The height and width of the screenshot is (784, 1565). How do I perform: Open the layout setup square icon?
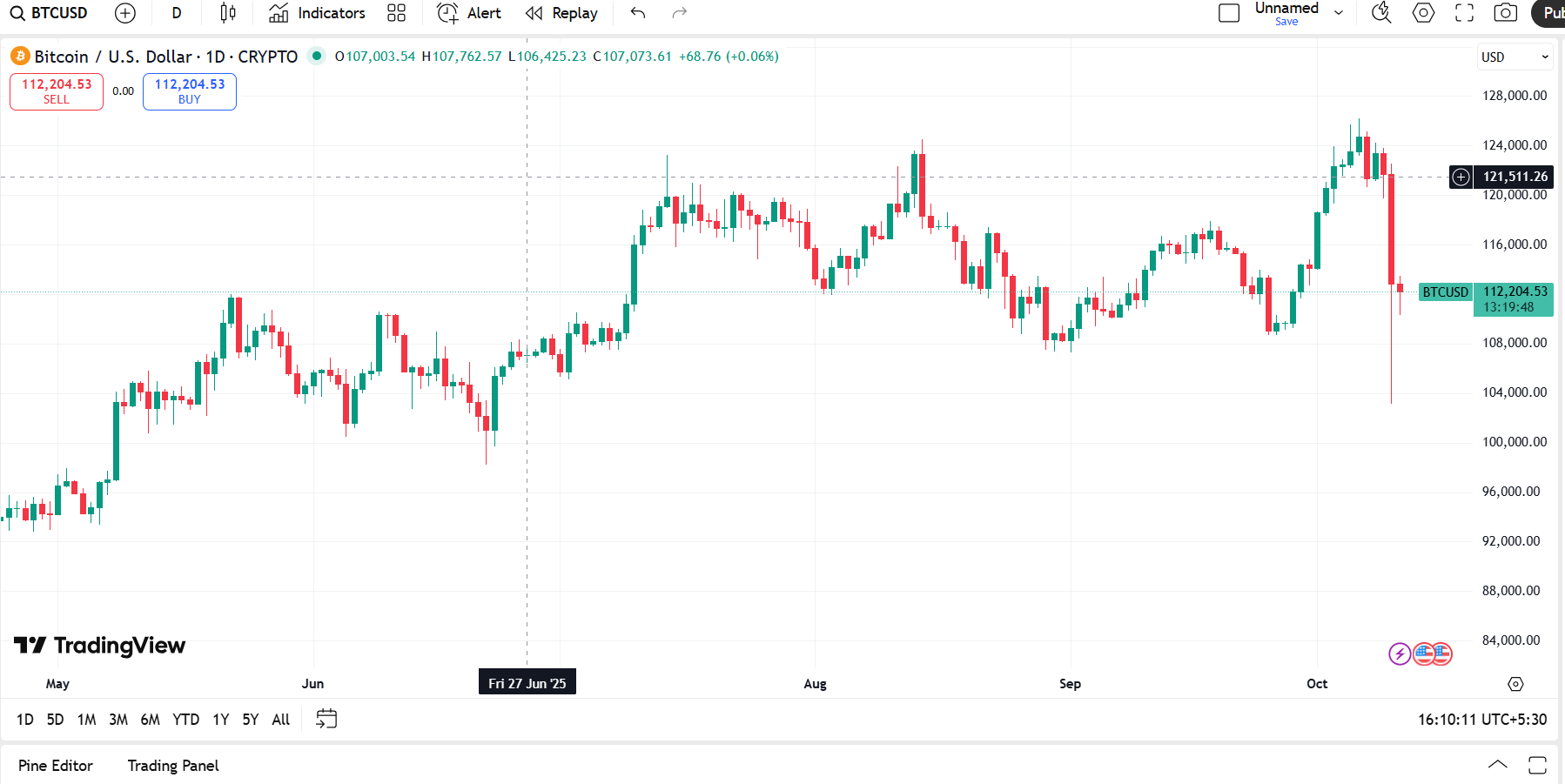(1229, 13)
